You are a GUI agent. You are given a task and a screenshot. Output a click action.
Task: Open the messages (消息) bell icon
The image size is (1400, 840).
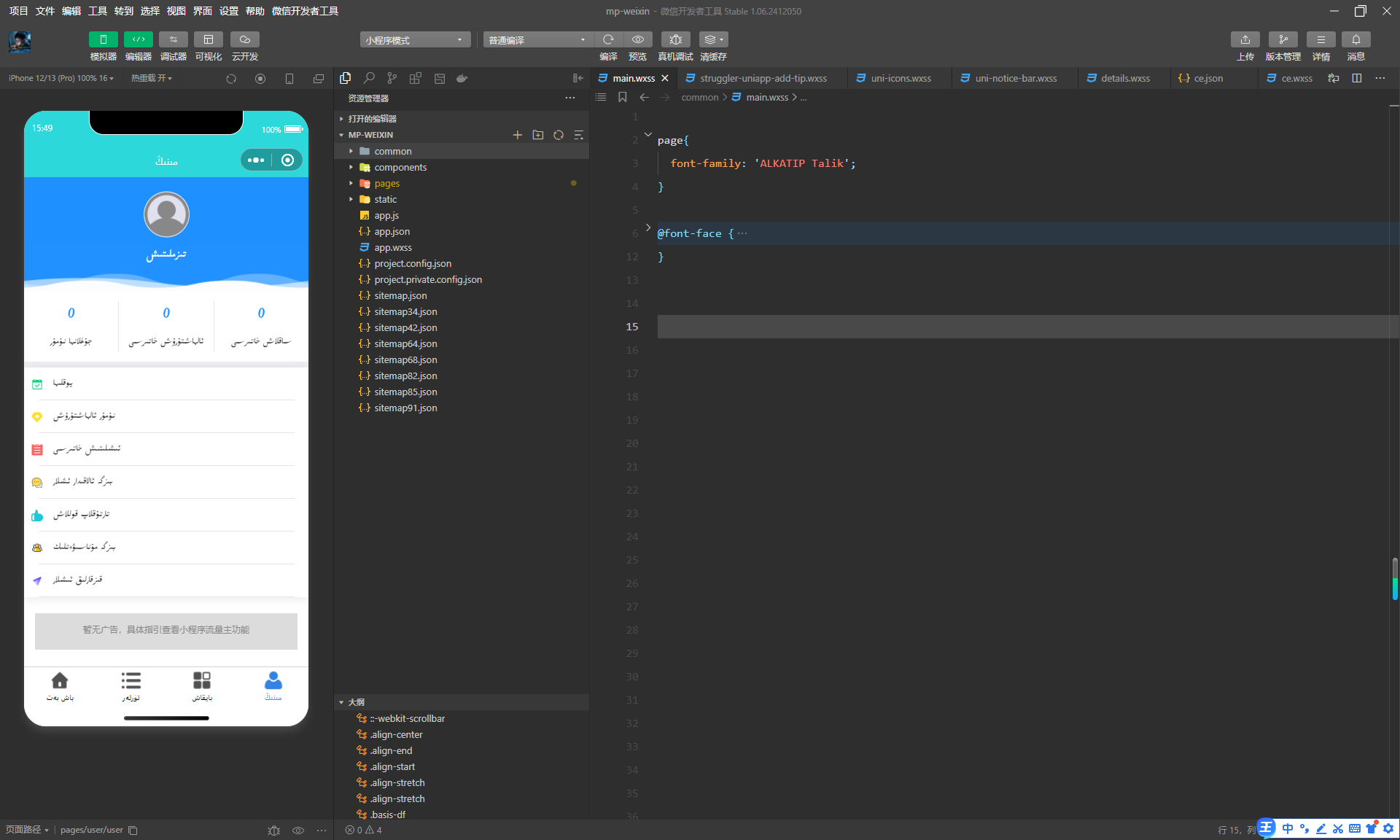pos(1356,39)
